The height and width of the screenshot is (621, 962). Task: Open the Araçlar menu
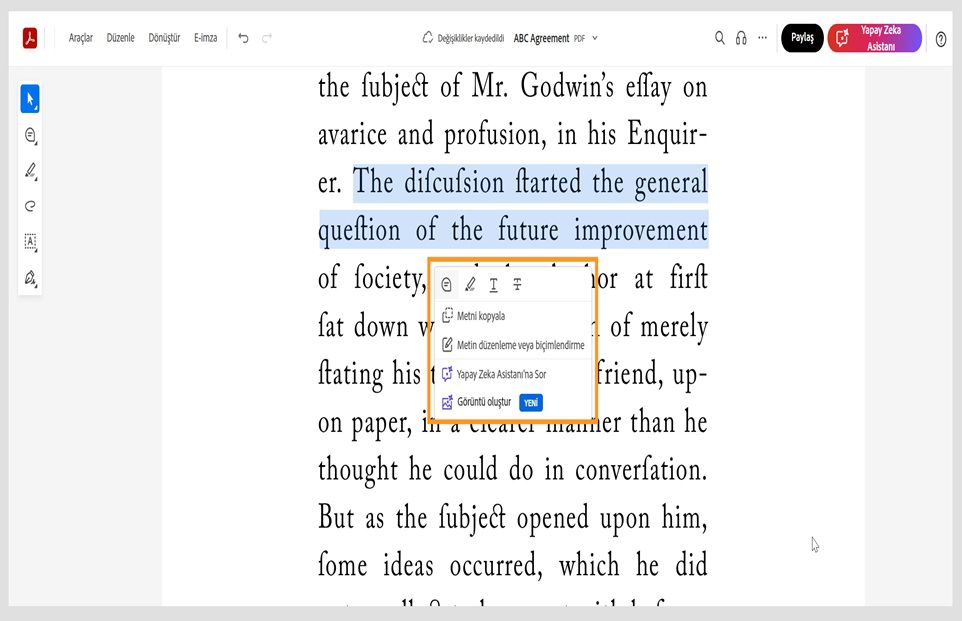80,38
